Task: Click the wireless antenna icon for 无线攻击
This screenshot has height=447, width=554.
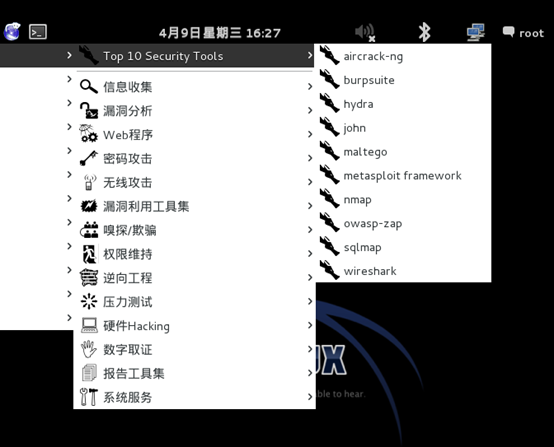Action: (x=89, y=182)
